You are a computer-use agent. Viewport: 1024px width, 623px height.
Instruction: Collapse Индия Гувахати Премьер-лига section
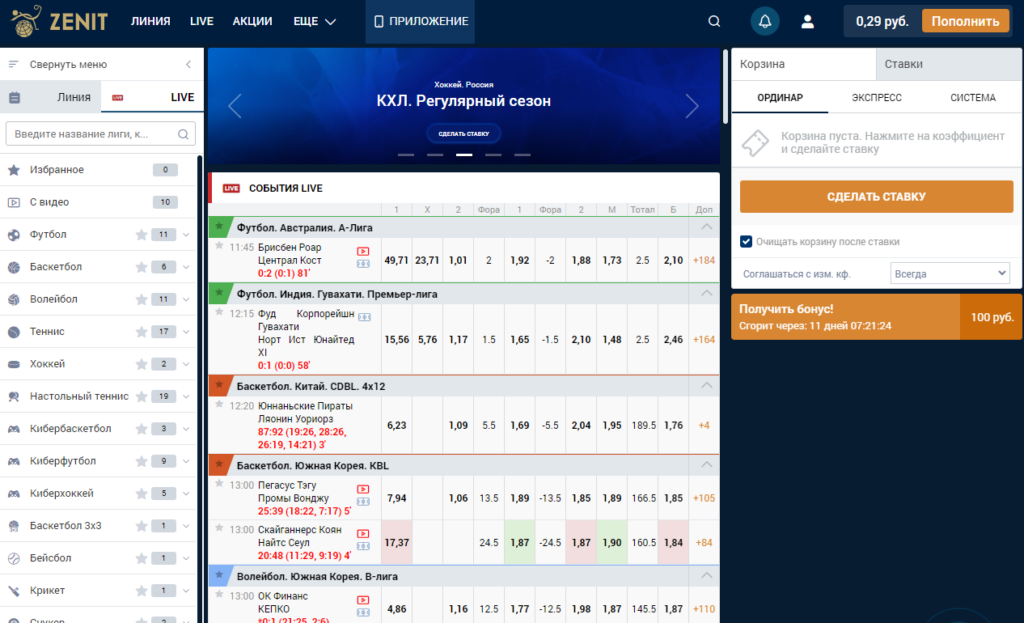706,294
